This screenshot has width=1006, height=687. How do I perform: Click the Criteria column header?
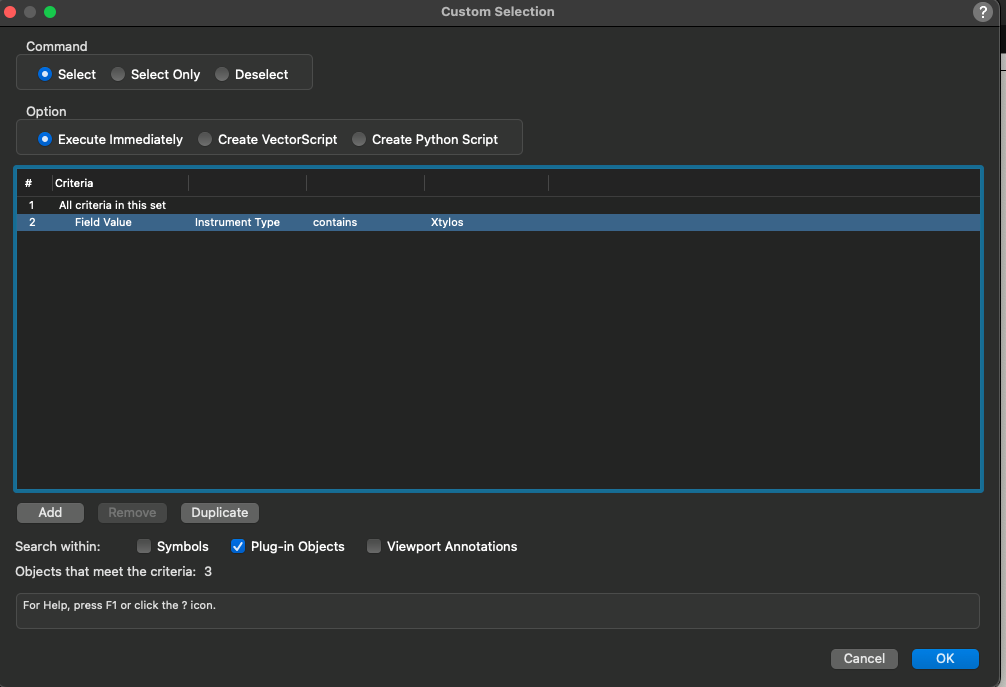click(x=74, y=183)
